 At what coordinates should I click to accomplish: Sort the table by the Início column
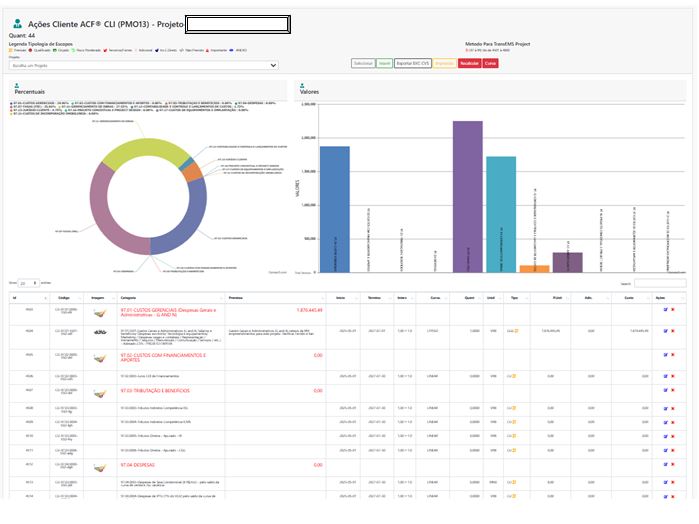point(341,298)
